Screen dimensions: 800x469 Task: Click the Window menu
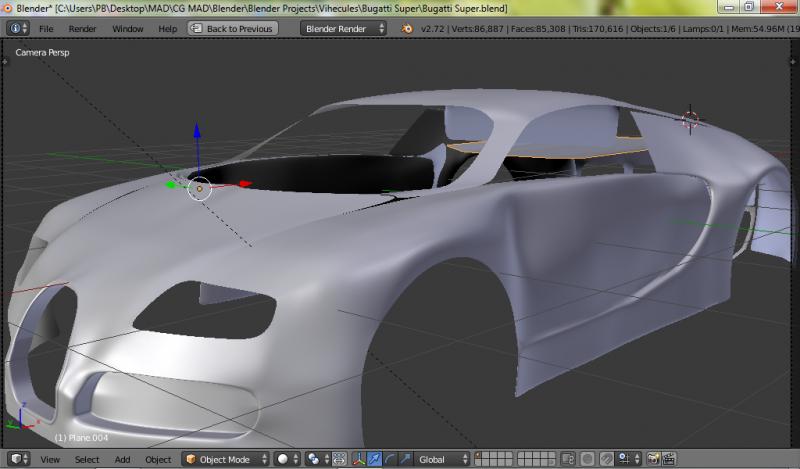click(127, 28)
